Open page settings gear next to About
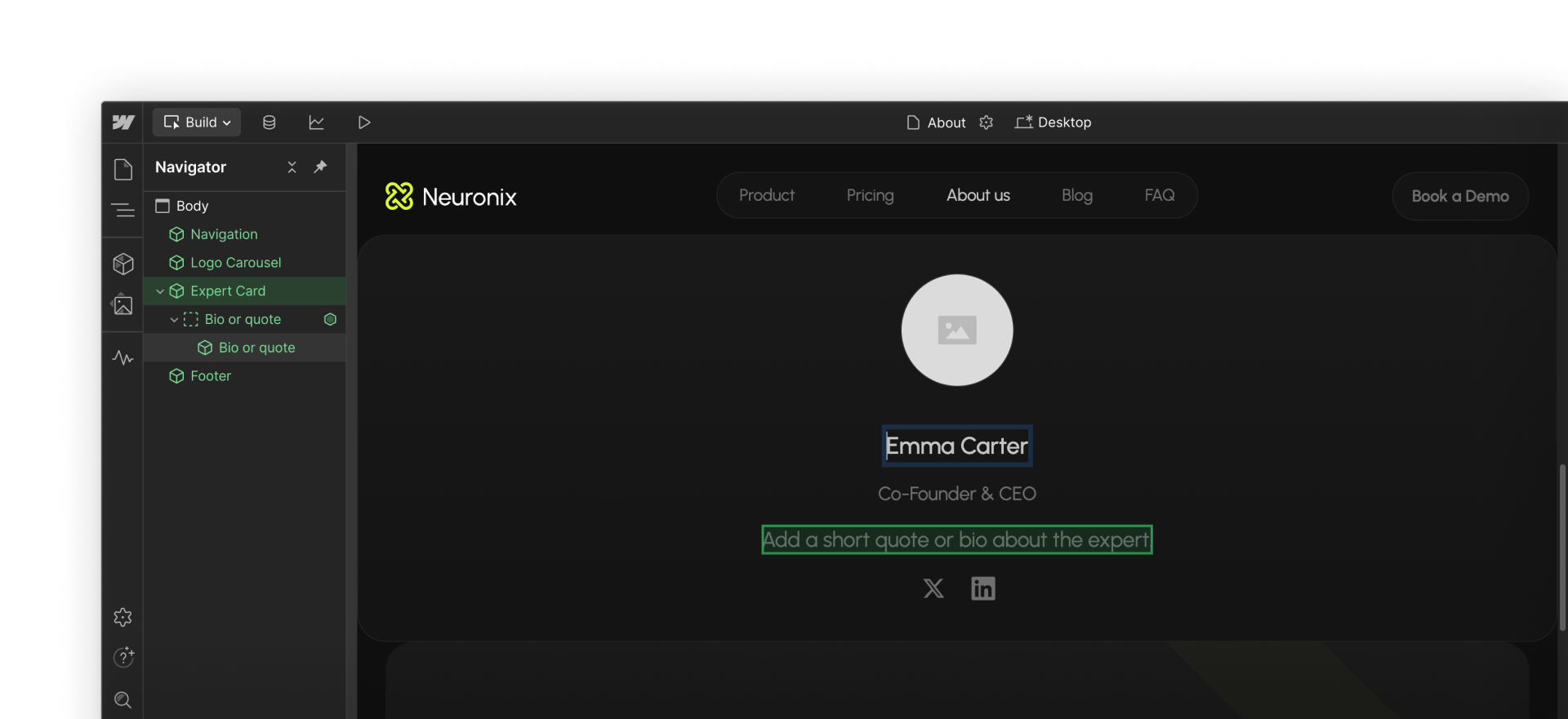 pos(987,122)
